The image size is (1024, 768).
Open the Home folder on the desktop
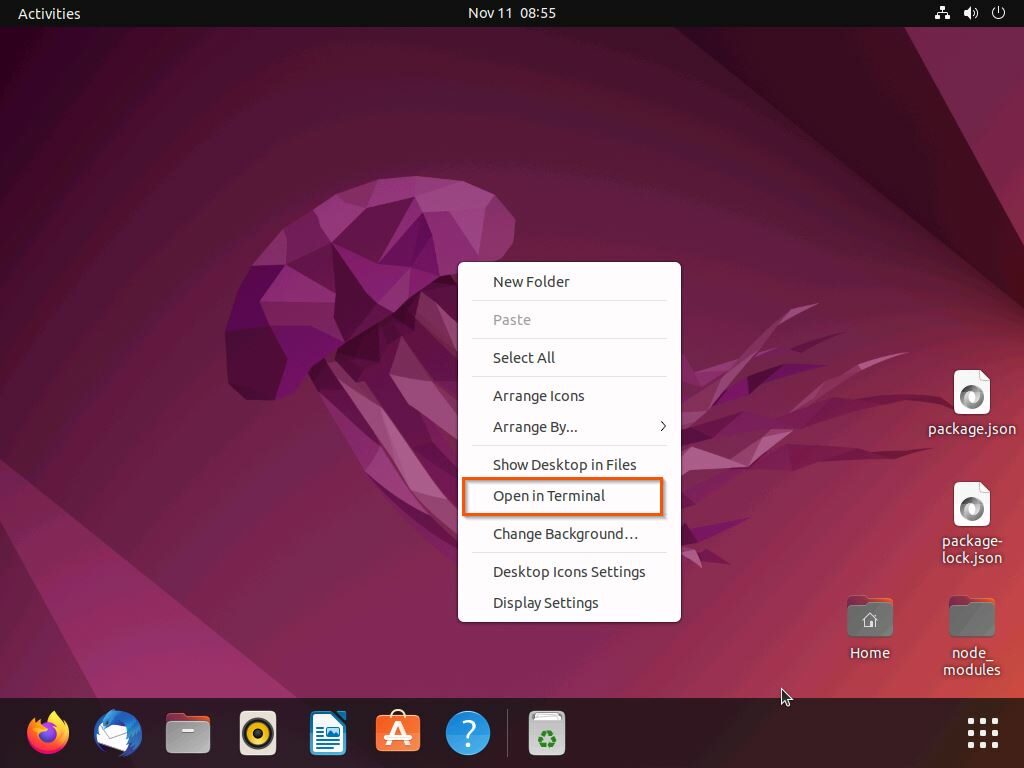tap(869, 617)
